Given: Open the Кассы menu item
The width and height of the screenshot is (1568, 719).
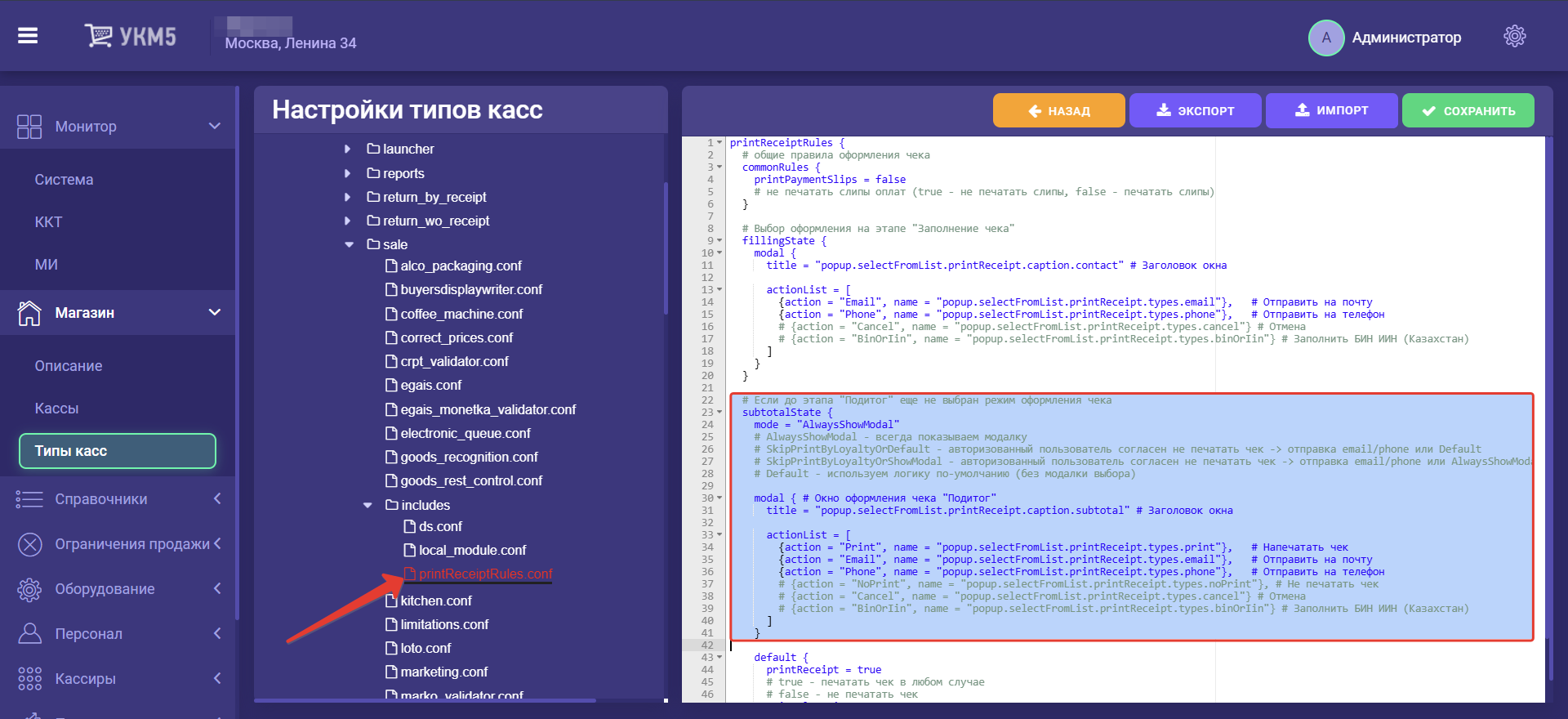Looking at the screenshot, I should tap(56, 409).
